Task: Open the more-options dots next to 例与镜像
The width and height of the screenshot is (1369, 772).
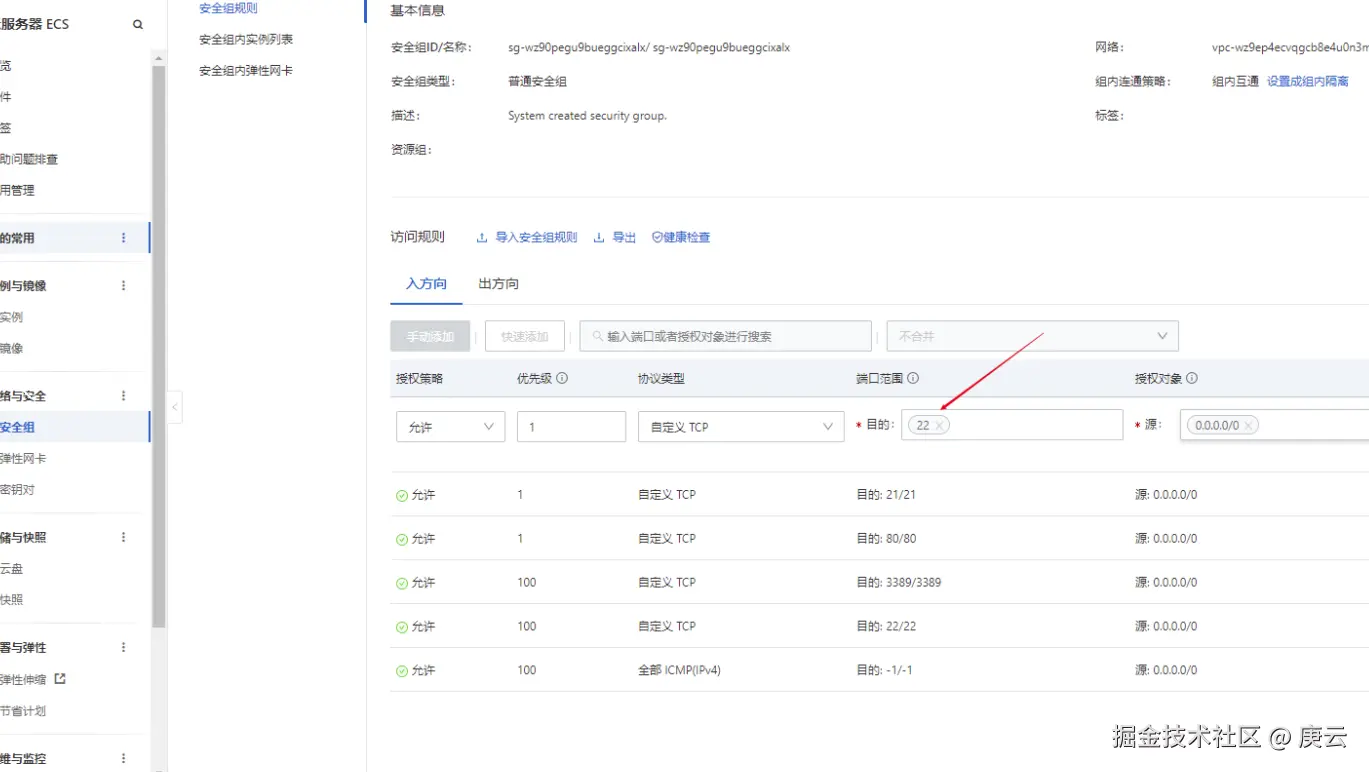Action: pos(124,285)
